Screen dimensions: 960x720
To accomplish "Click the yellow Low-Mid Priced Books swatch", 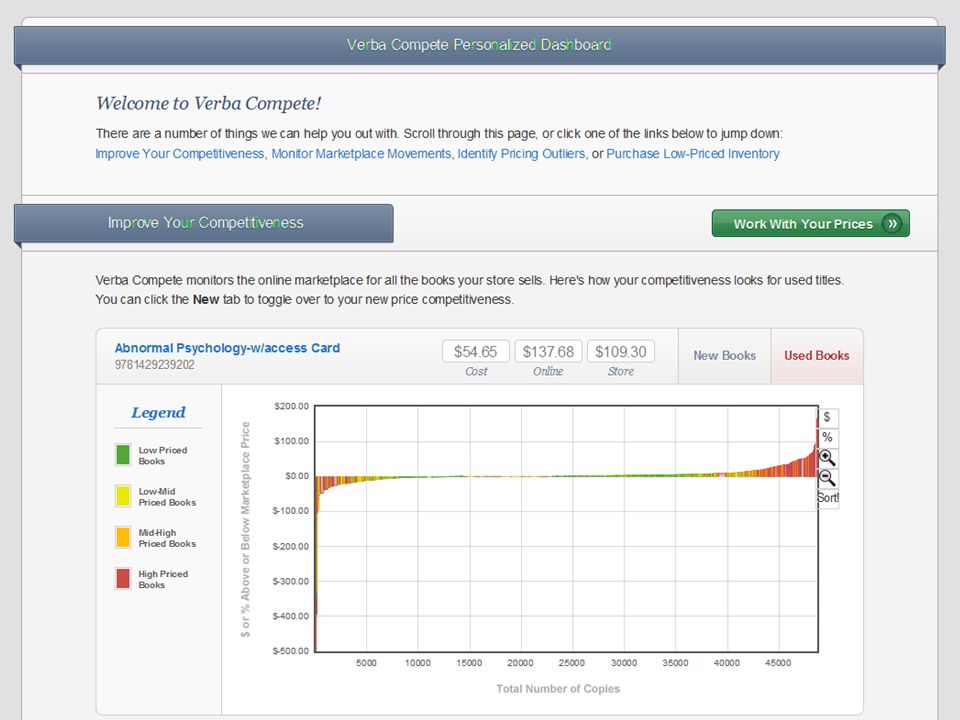I will pos(123,496).
